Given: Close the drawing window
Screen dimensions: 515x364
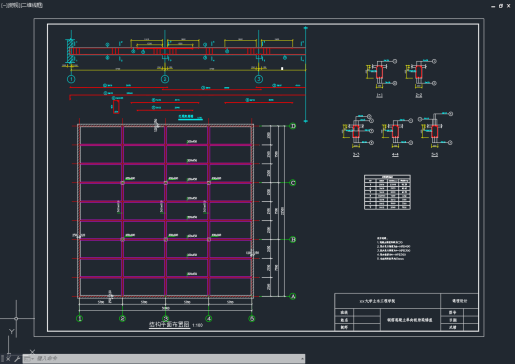Looking at the screenshot, I should (x=508, y=6).
